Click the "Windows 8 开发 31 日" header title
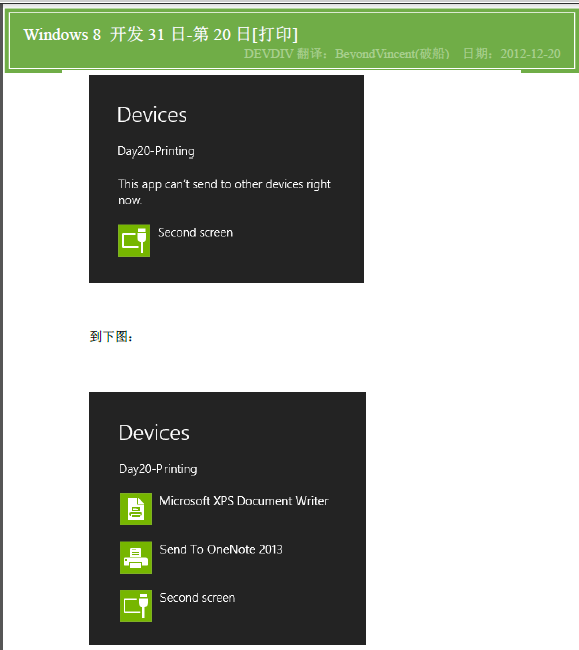579x650 pixels. (x=160, y=34)
